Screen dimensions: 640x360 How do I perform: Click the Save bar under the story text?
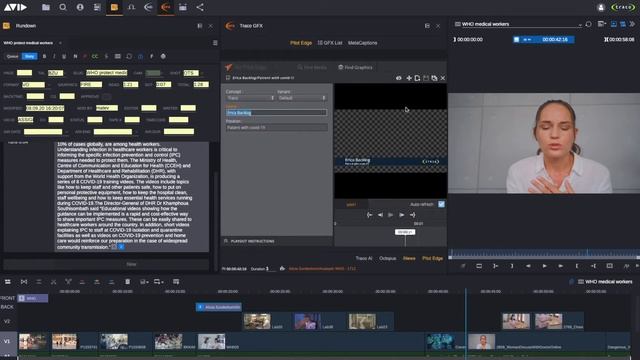[x=106, y=264]
